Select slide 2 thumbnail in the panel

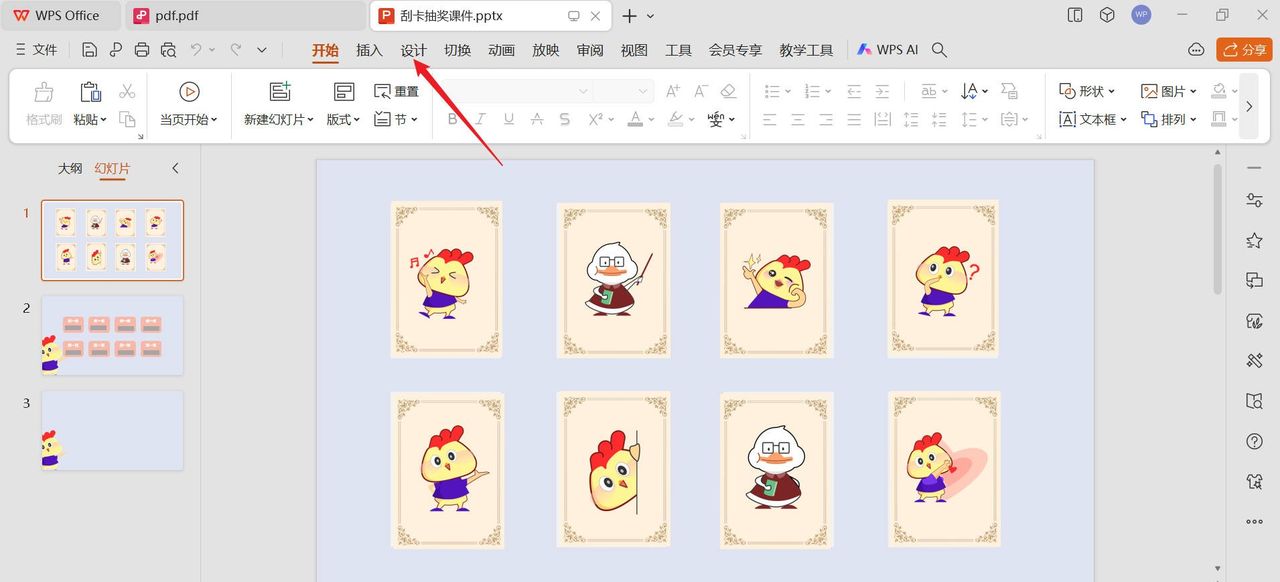point(112,335)
